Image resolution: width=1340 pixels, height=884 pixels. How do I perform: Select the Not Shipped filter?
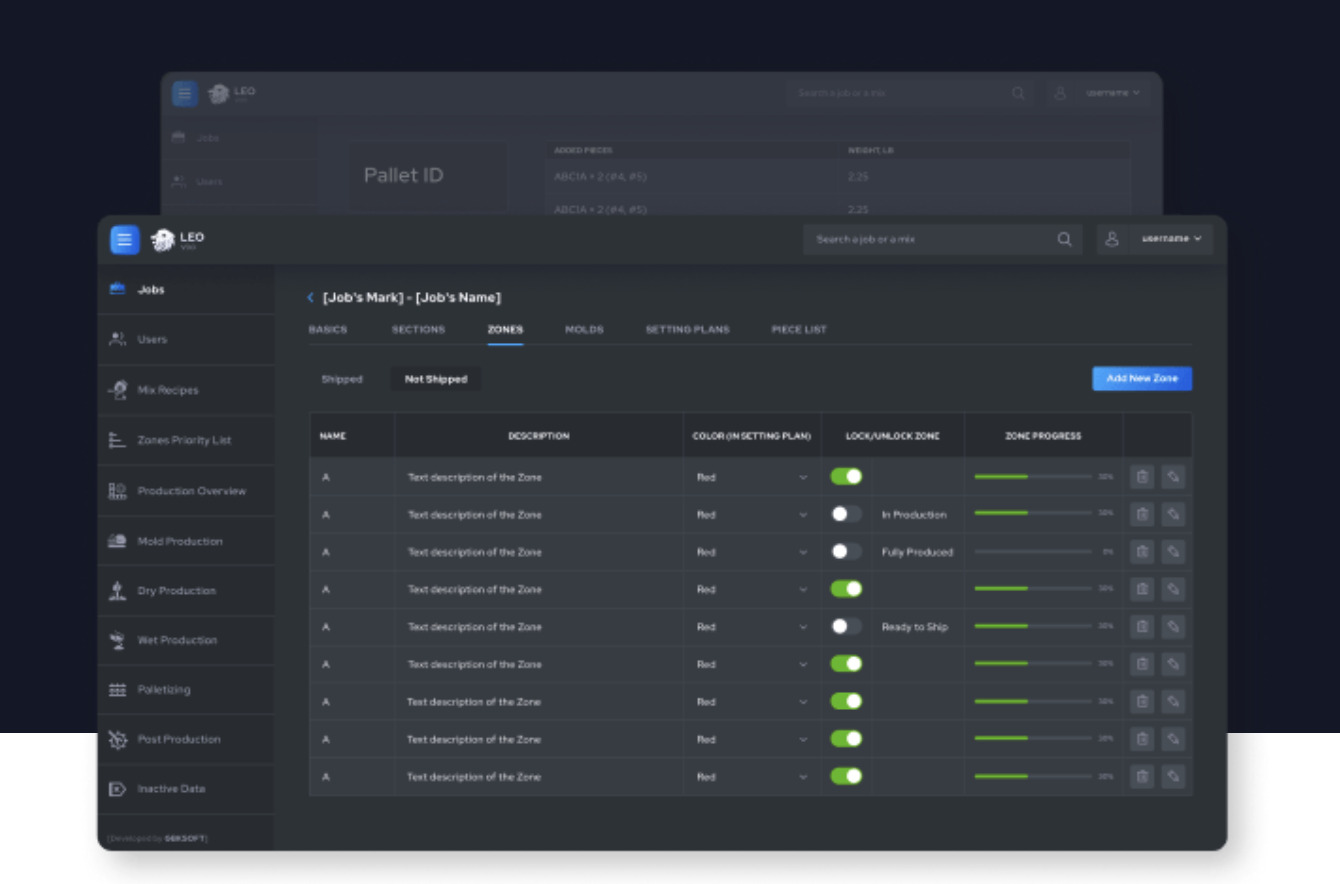click(436, 379)
